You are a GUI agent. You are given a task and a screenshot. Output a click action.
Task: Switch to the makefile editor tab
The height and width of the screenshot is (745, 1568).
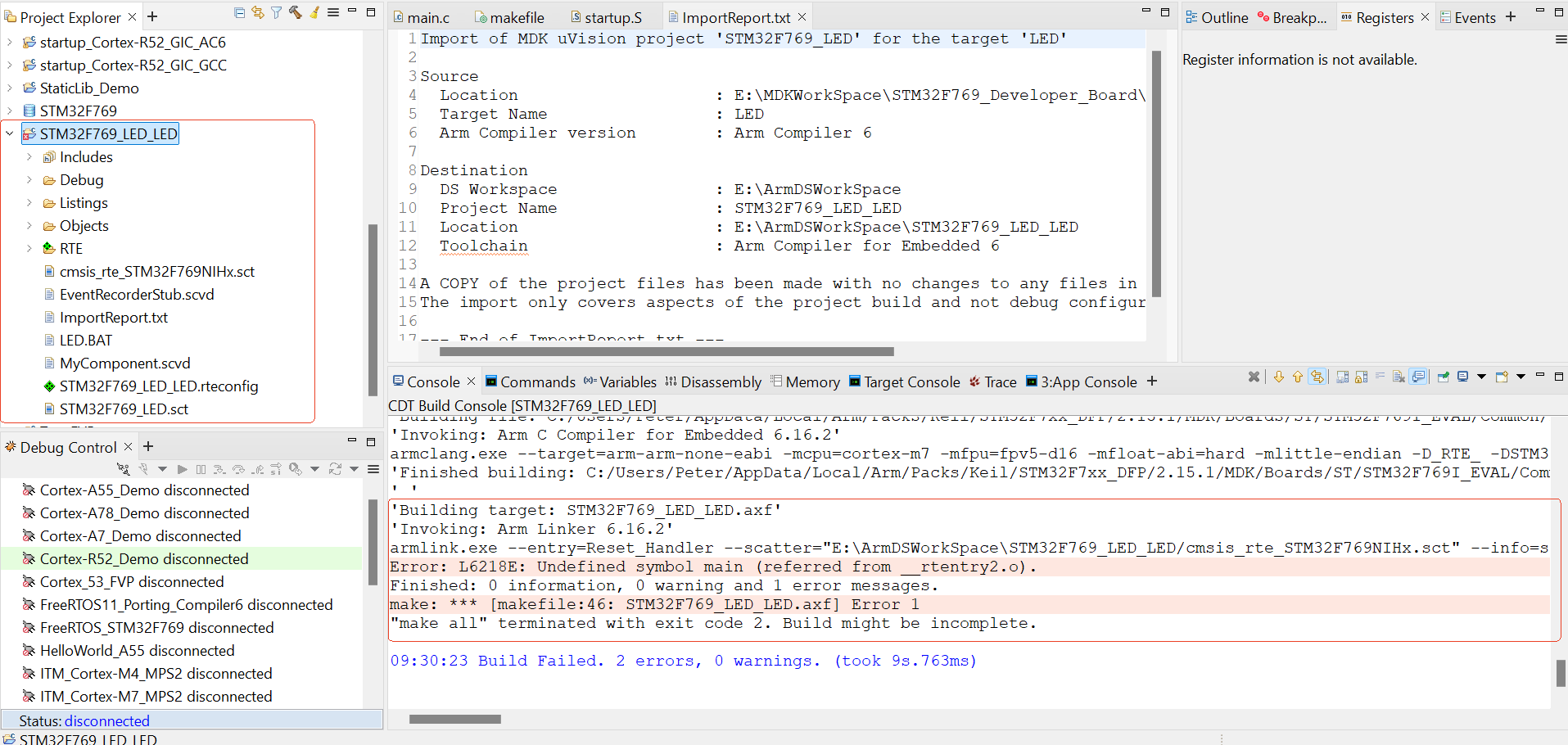click(x=516, y=17)
